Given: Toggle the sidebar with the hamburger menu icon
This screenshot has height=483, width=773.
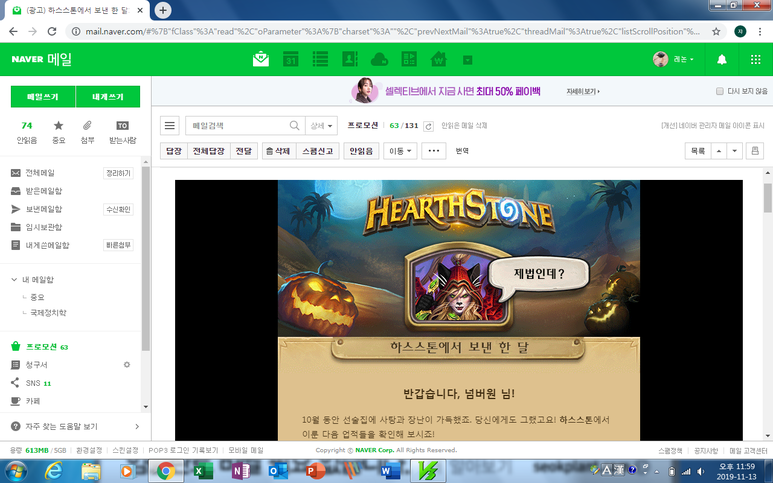Looking at the screenshot, I should point(170,126).
